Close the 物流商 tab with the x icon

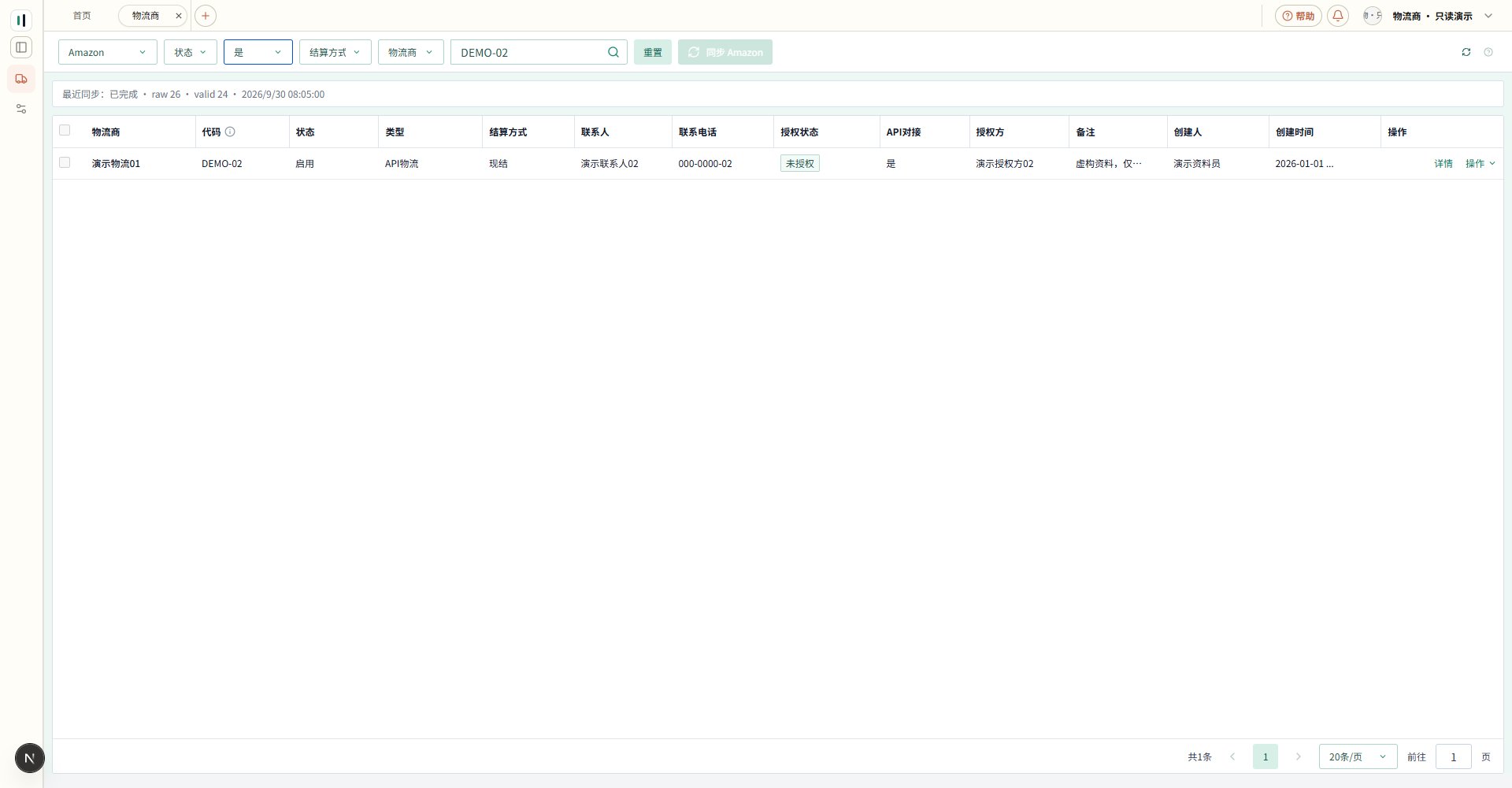point(179,16)
